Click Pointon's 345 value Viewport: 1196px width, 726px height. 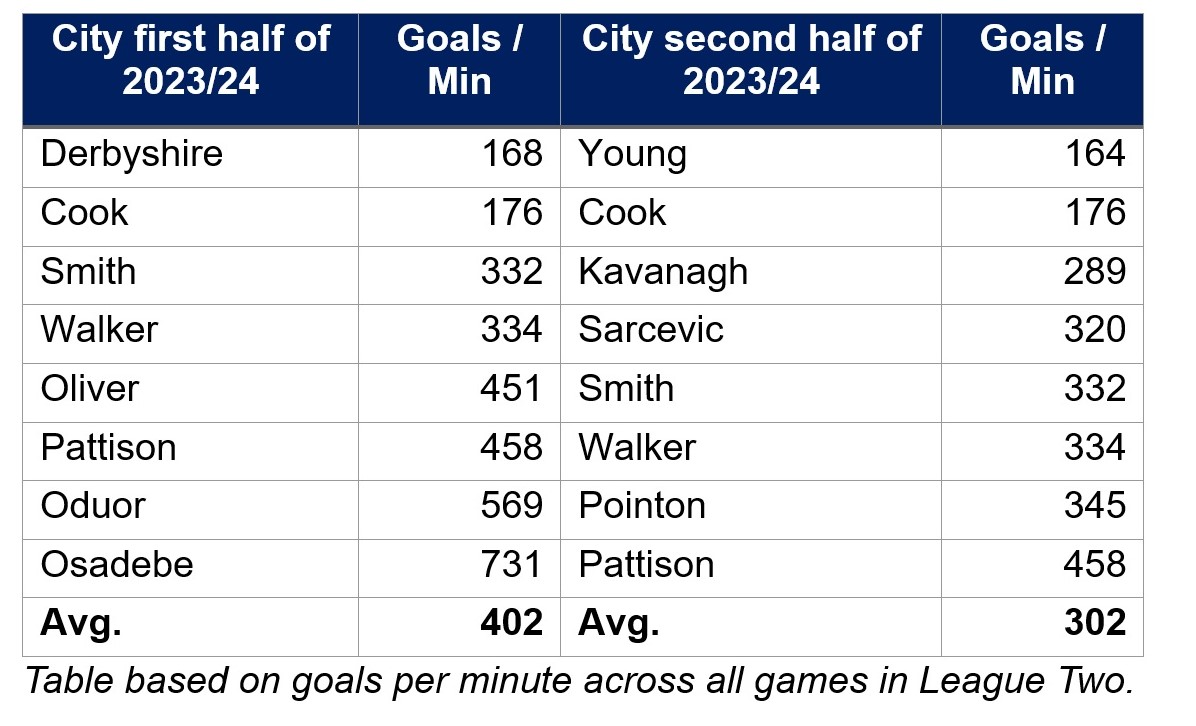pyautogui.click(x=1095, y=505)
